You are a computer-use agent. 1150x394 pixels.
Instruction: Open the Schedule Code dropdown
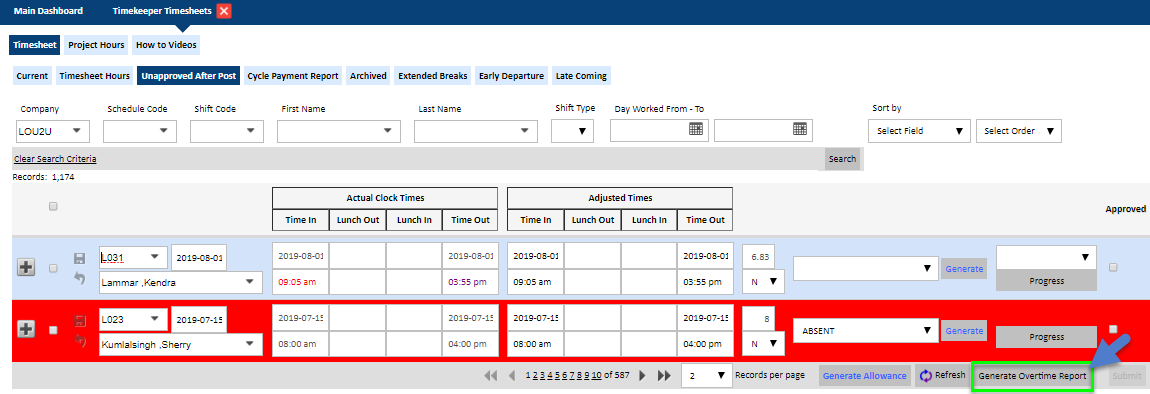140,131
